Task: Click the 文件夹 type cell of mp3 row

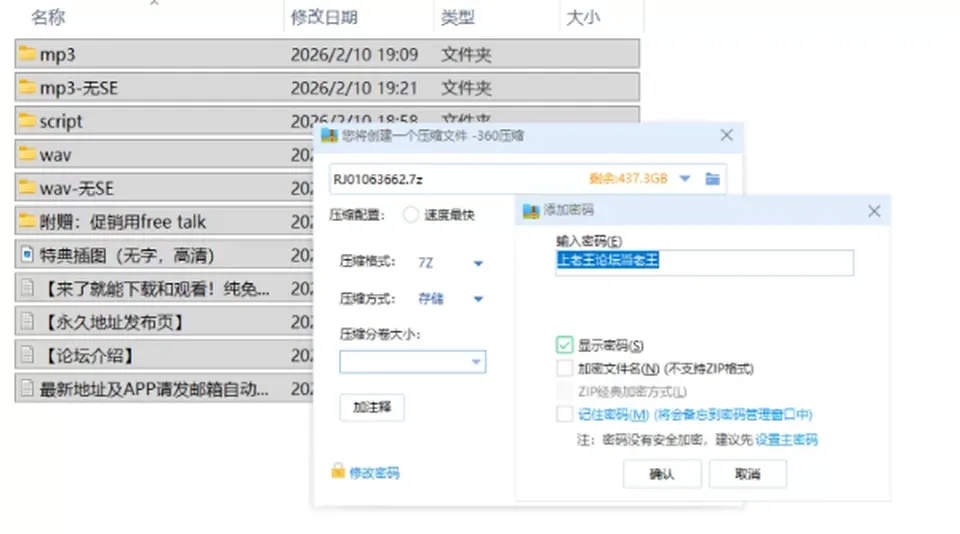Action: (466, 55)
